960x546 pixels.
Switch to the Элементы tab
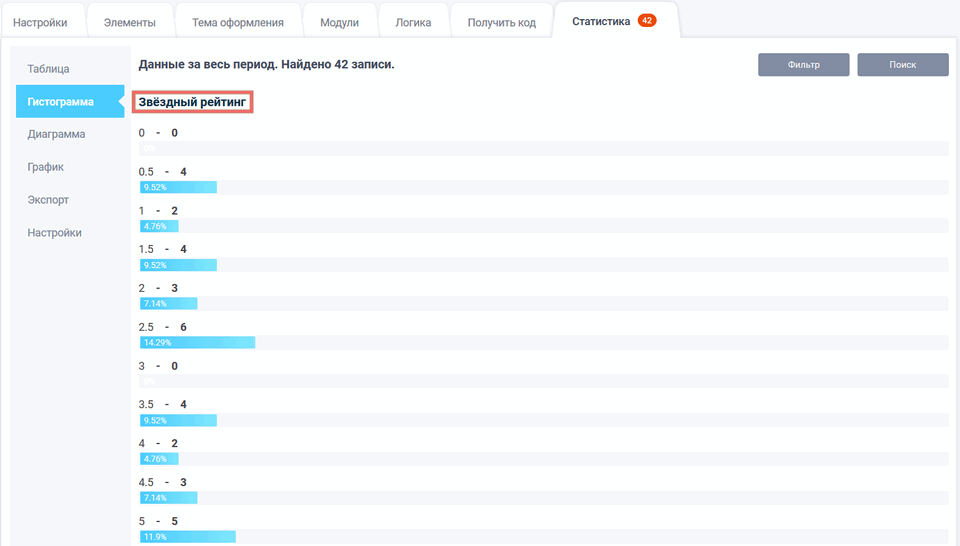[x=129, y=22]
